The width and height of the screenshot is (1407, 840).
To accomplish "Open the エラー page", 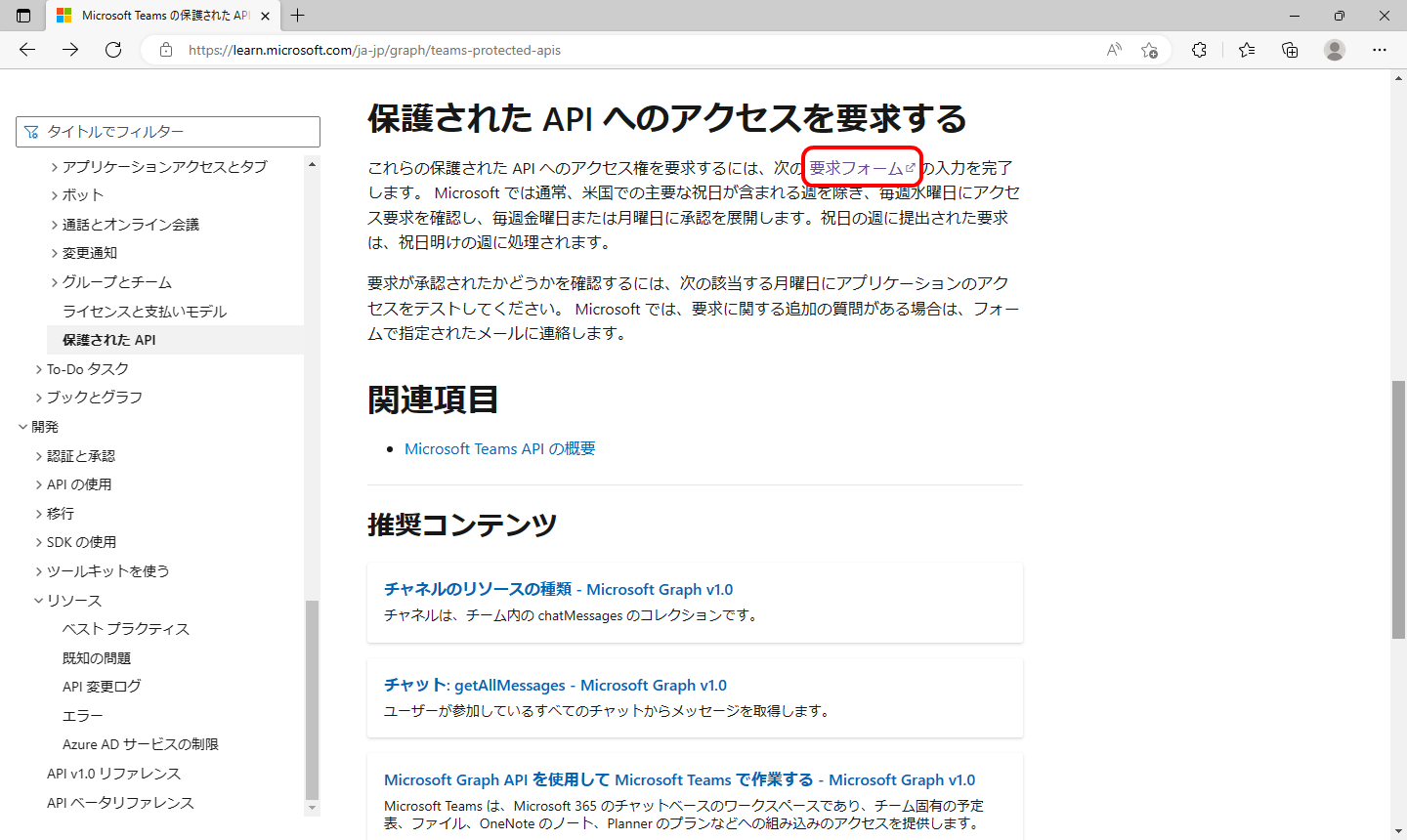I will 83,716.
